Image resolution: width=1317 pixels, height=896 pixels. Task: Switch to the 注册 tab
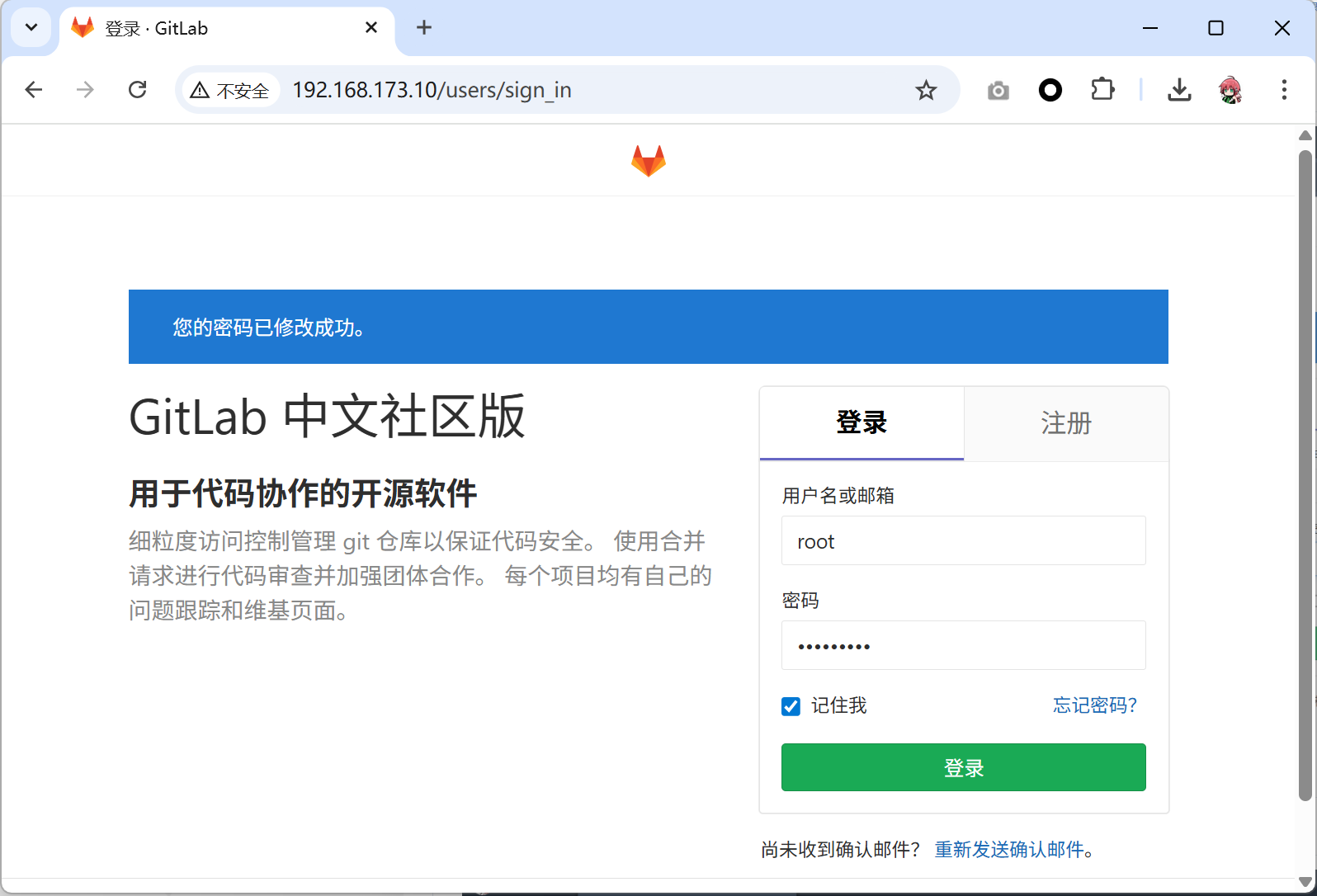coord(1065,423)
